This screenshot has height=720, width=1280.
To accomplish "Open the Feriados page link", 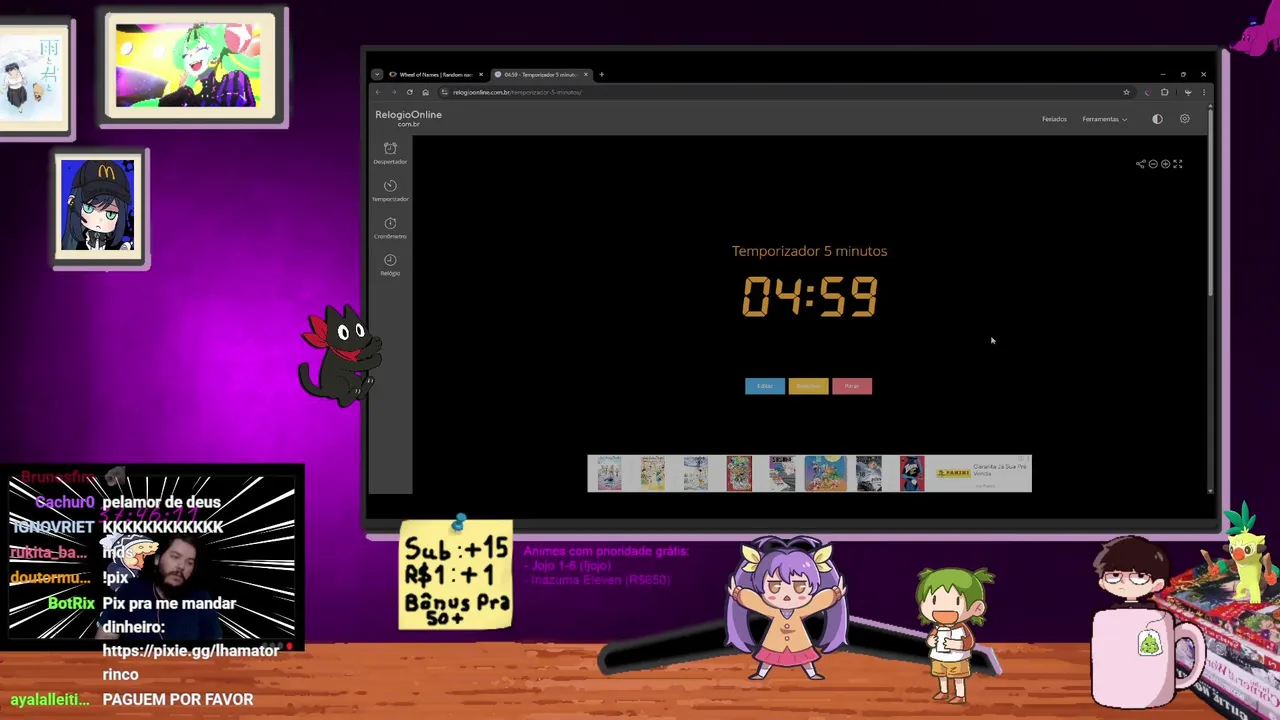I will [x=1054, y=119].
